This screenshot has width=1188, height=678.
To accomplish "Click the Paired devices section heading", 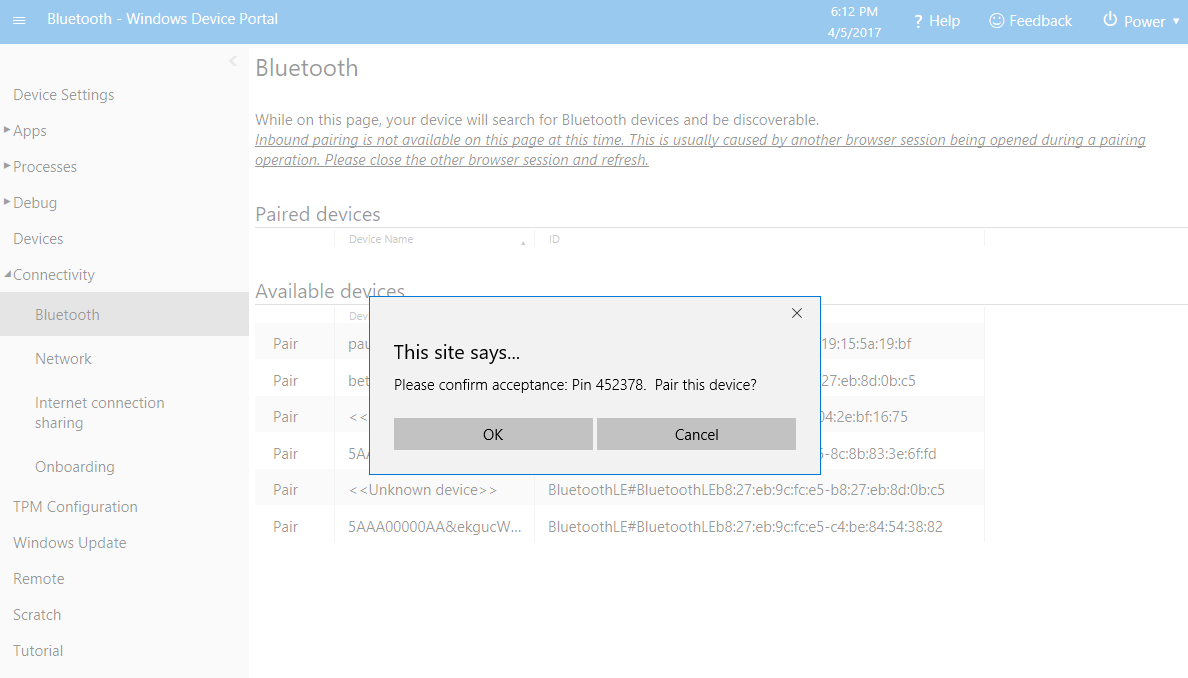I will point(317,214).
